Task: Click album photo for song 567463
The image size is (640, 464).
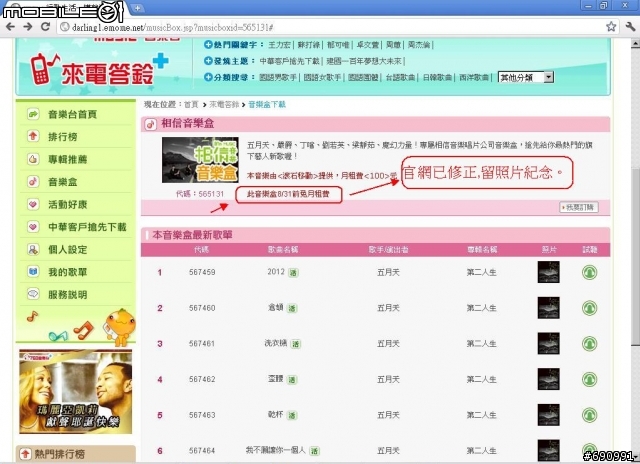Action: (x=549, y=415)
